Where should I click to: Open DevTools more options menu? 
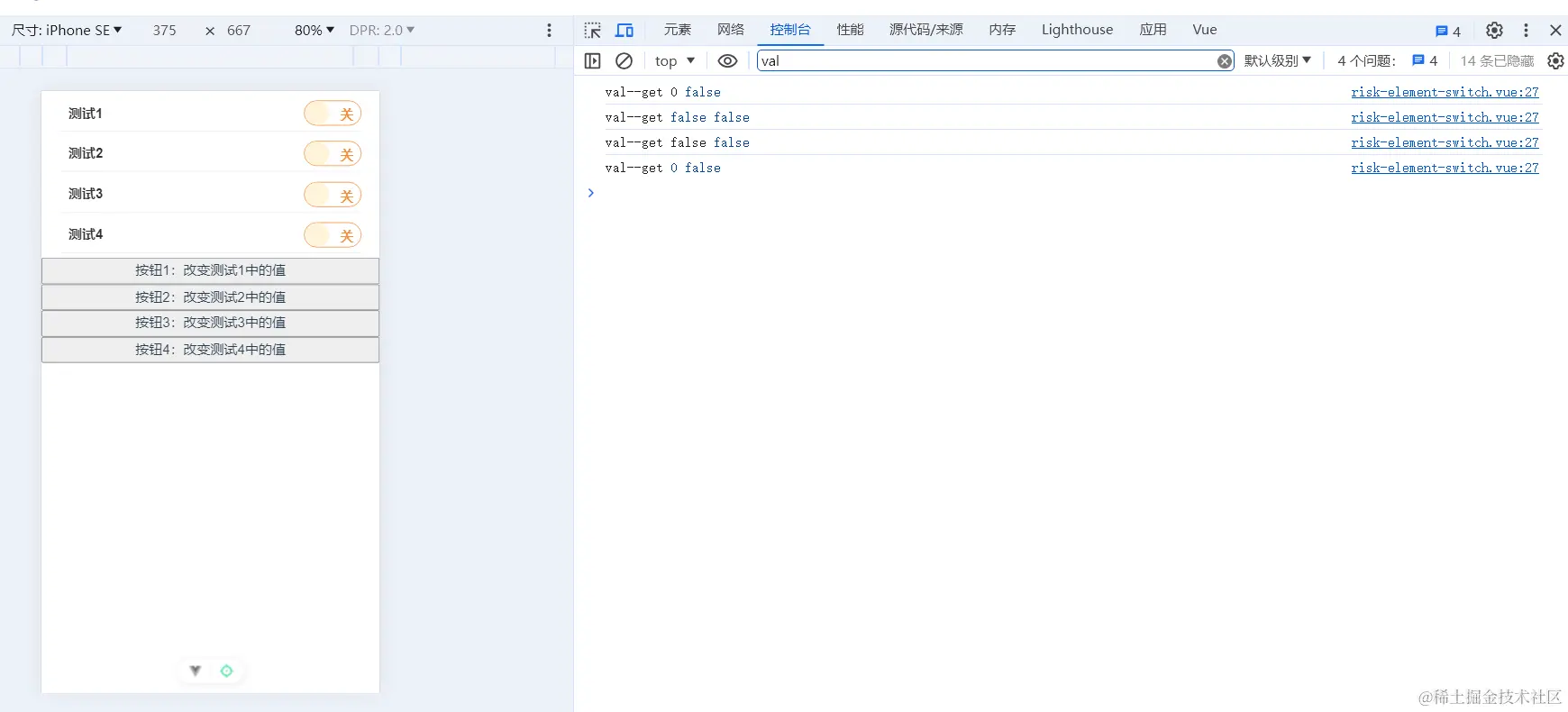pos(1526,31)
